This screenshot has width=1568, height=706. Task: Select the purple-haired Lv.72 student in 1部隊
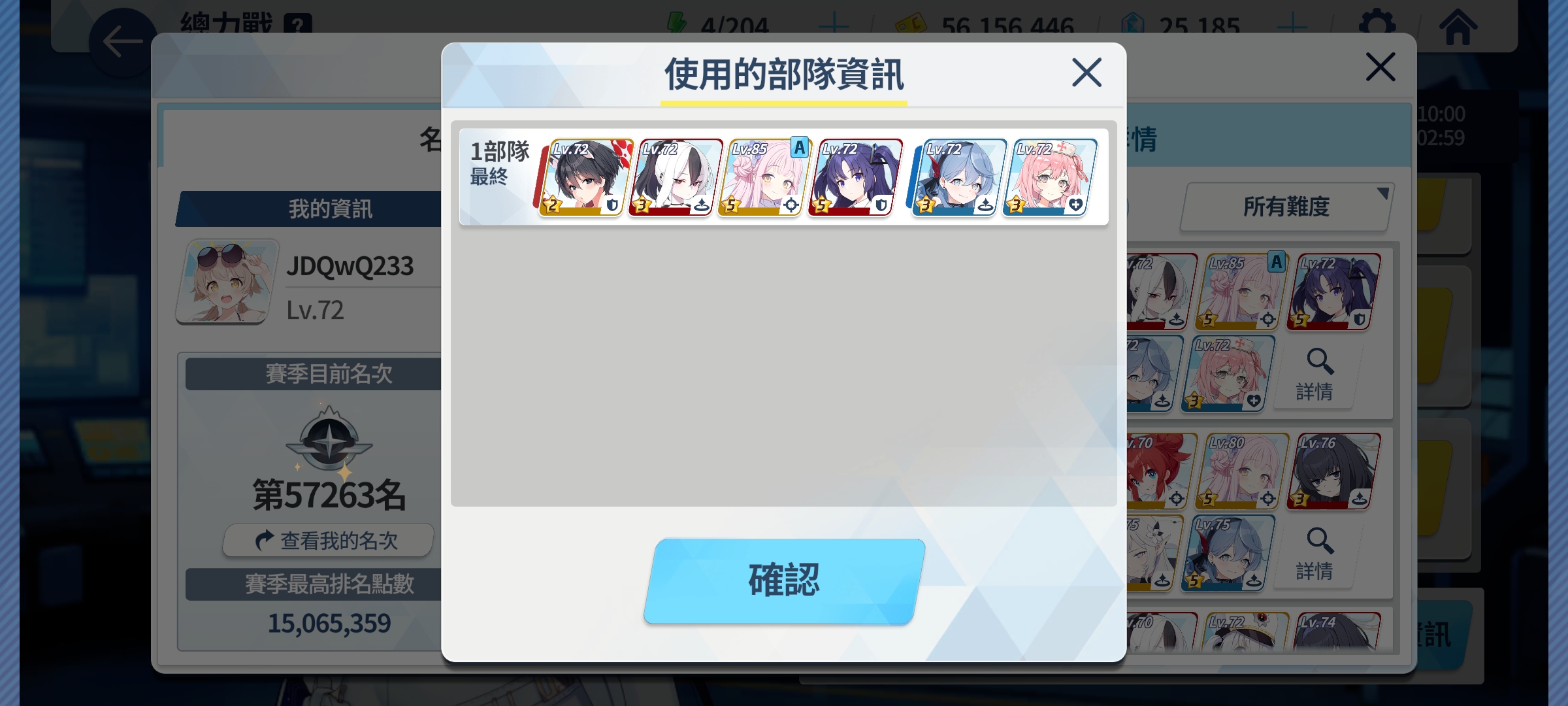click(x=854, y=177)
